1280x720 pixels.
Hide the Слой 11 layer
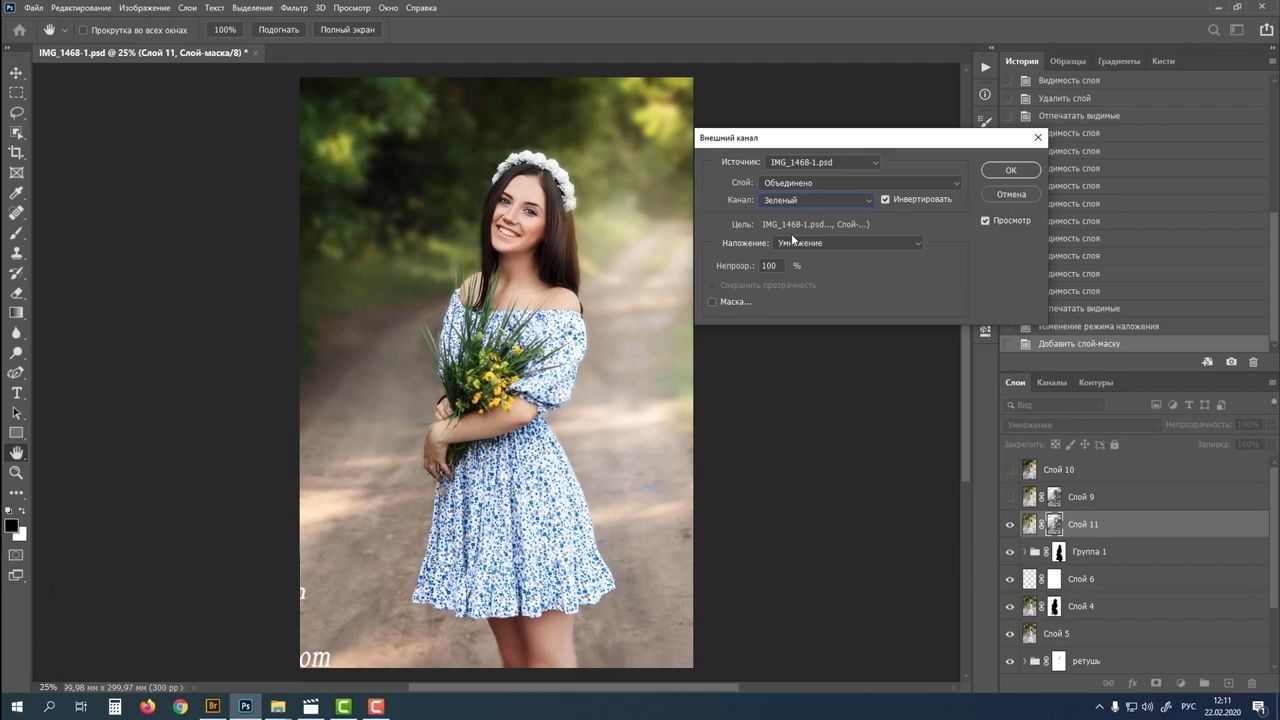point(1009,524)
